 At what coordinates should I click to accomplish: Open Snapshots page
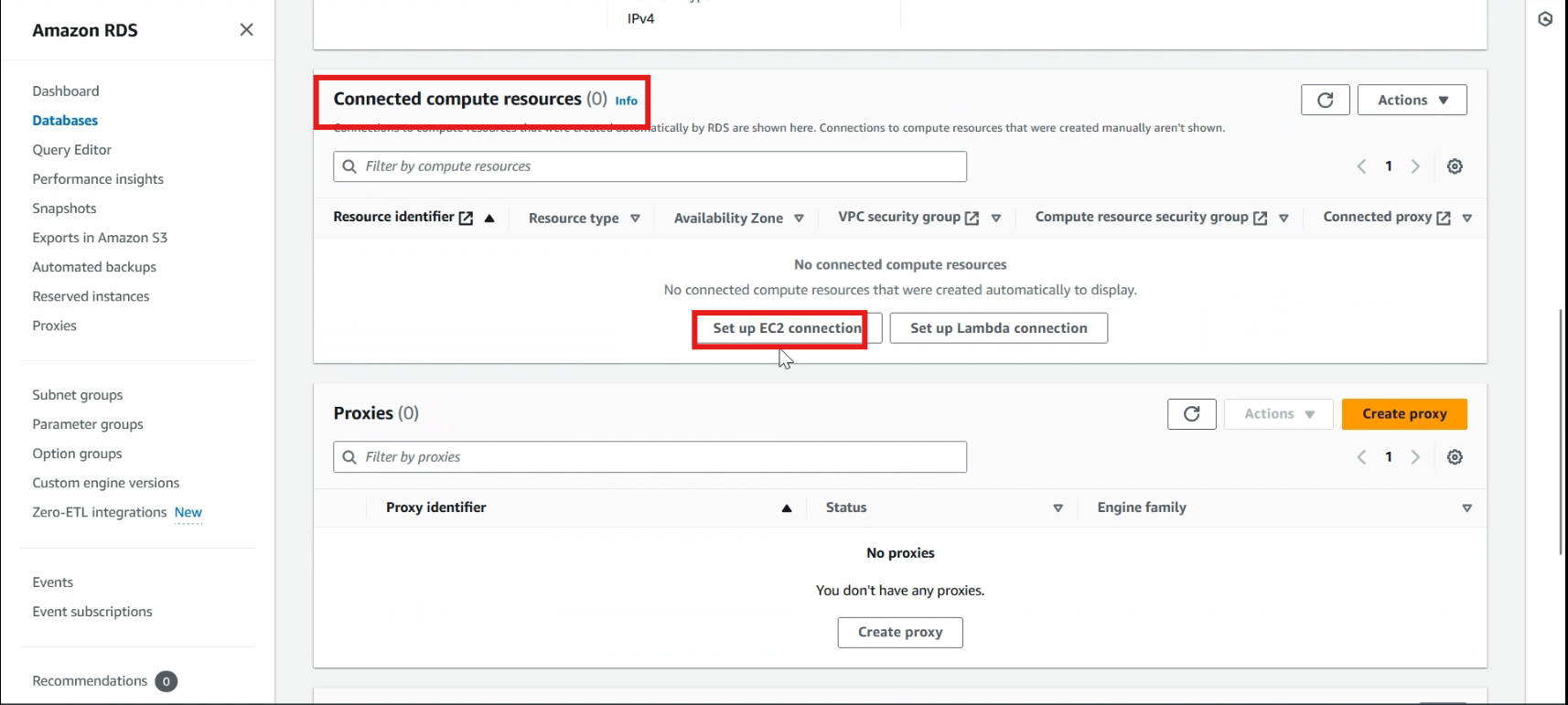click(64, 208)
